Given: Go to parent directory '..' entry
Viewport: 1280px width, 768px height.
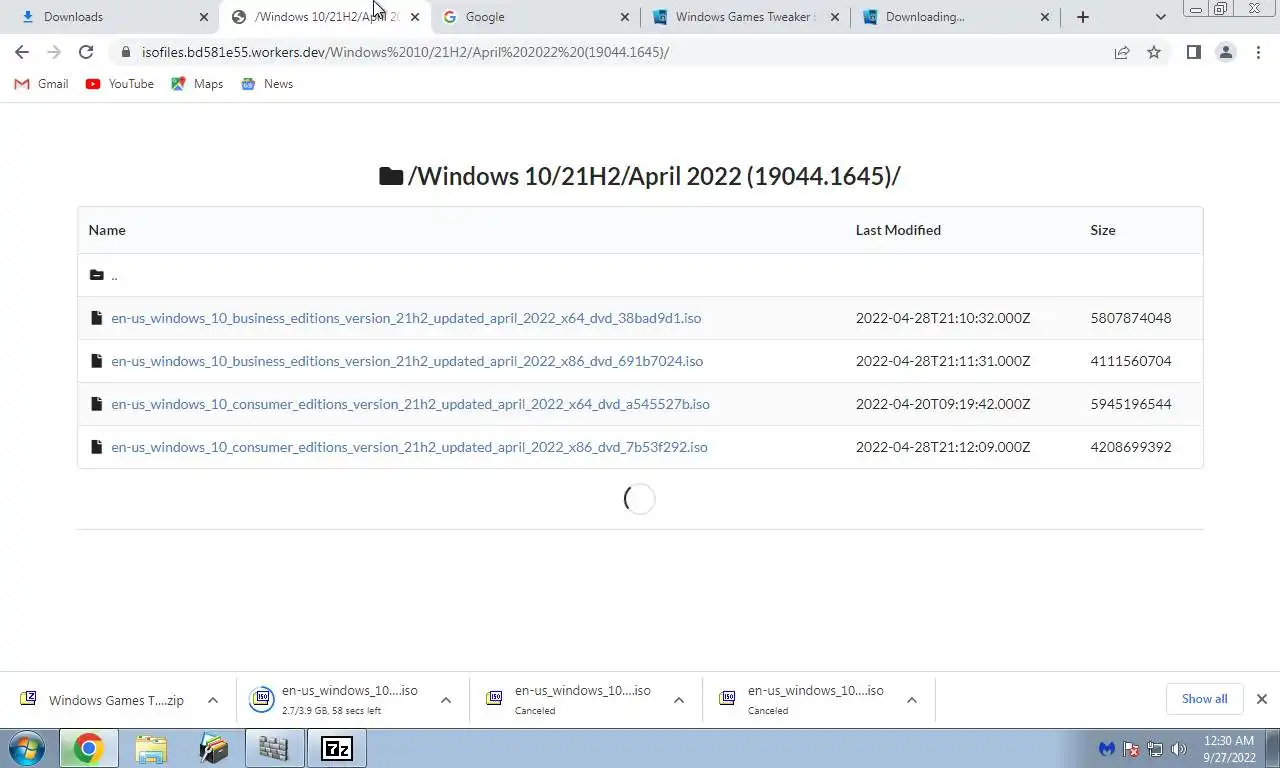Looking at the screenshot, I should tap(114, 275).
